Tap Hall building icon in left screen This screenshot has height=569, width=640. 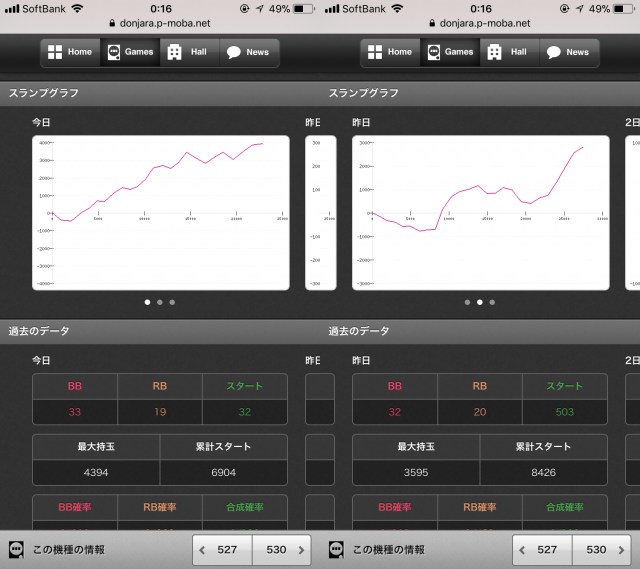(x=174, y=52)
